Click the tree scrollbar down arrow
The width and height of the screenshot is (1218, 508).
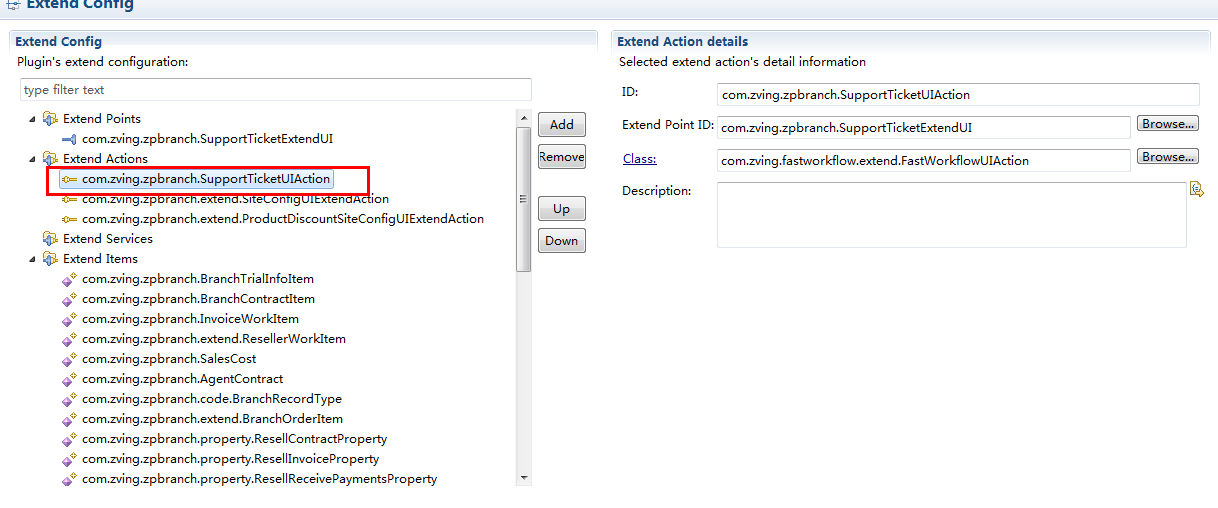coord(524,478)
